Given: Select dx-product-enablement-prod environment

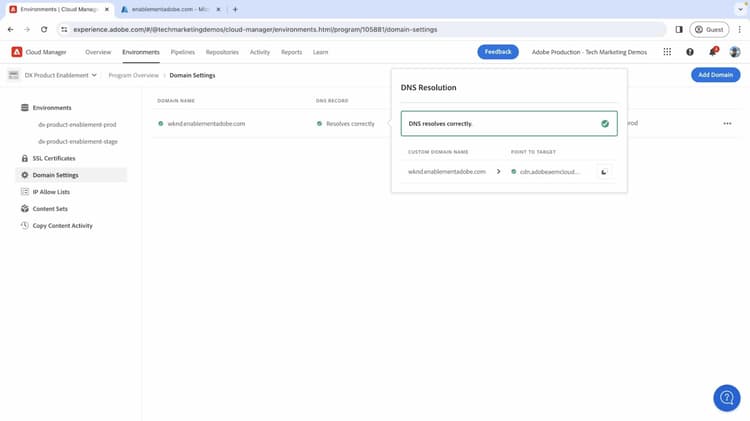Looking at the screenshot, I should [77, 124].
